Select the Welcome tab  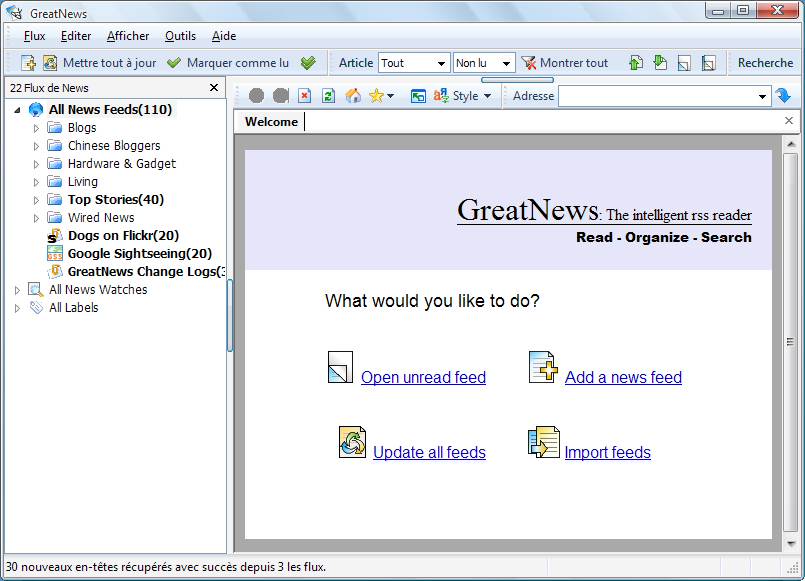click(271, 122)
